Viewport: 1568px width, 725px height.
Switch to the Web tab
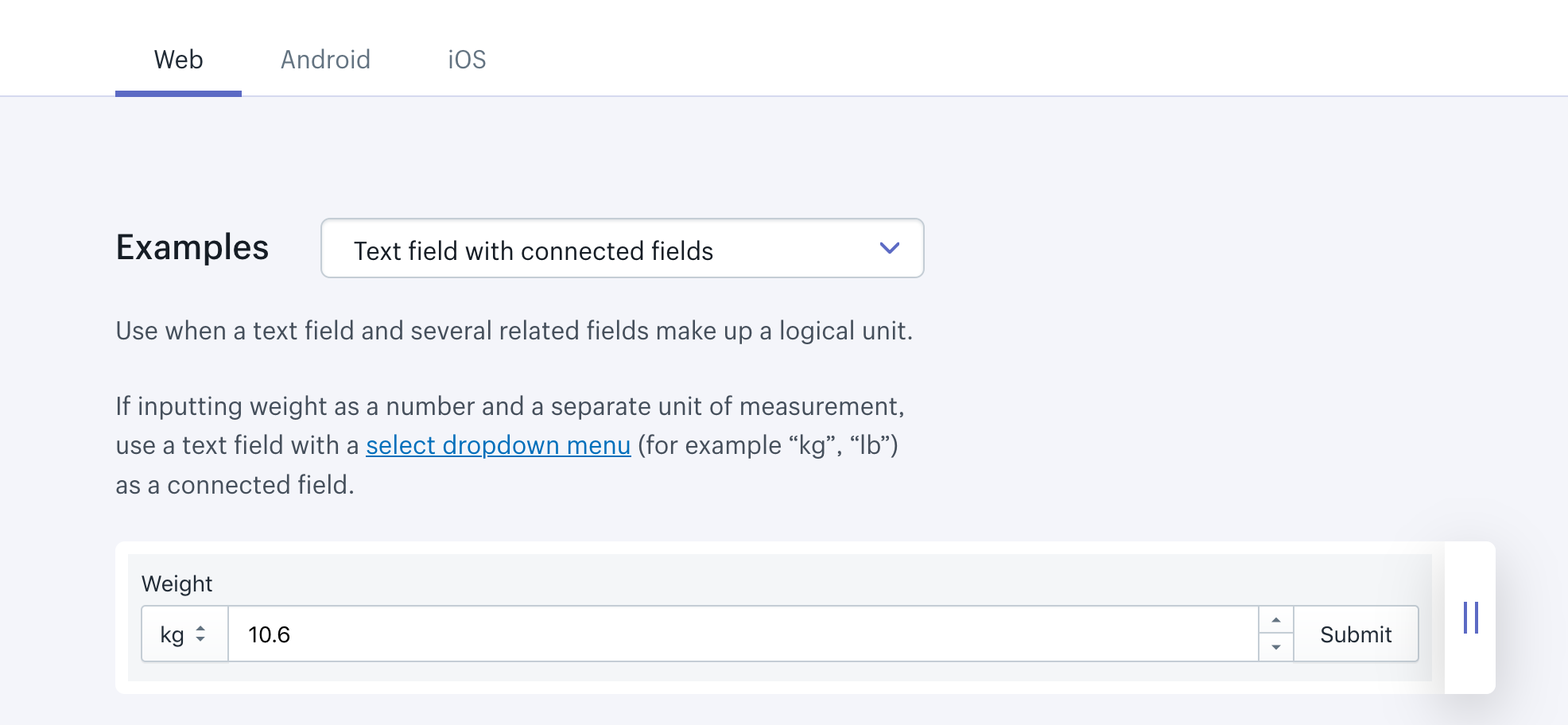click(x=178, y=60)
